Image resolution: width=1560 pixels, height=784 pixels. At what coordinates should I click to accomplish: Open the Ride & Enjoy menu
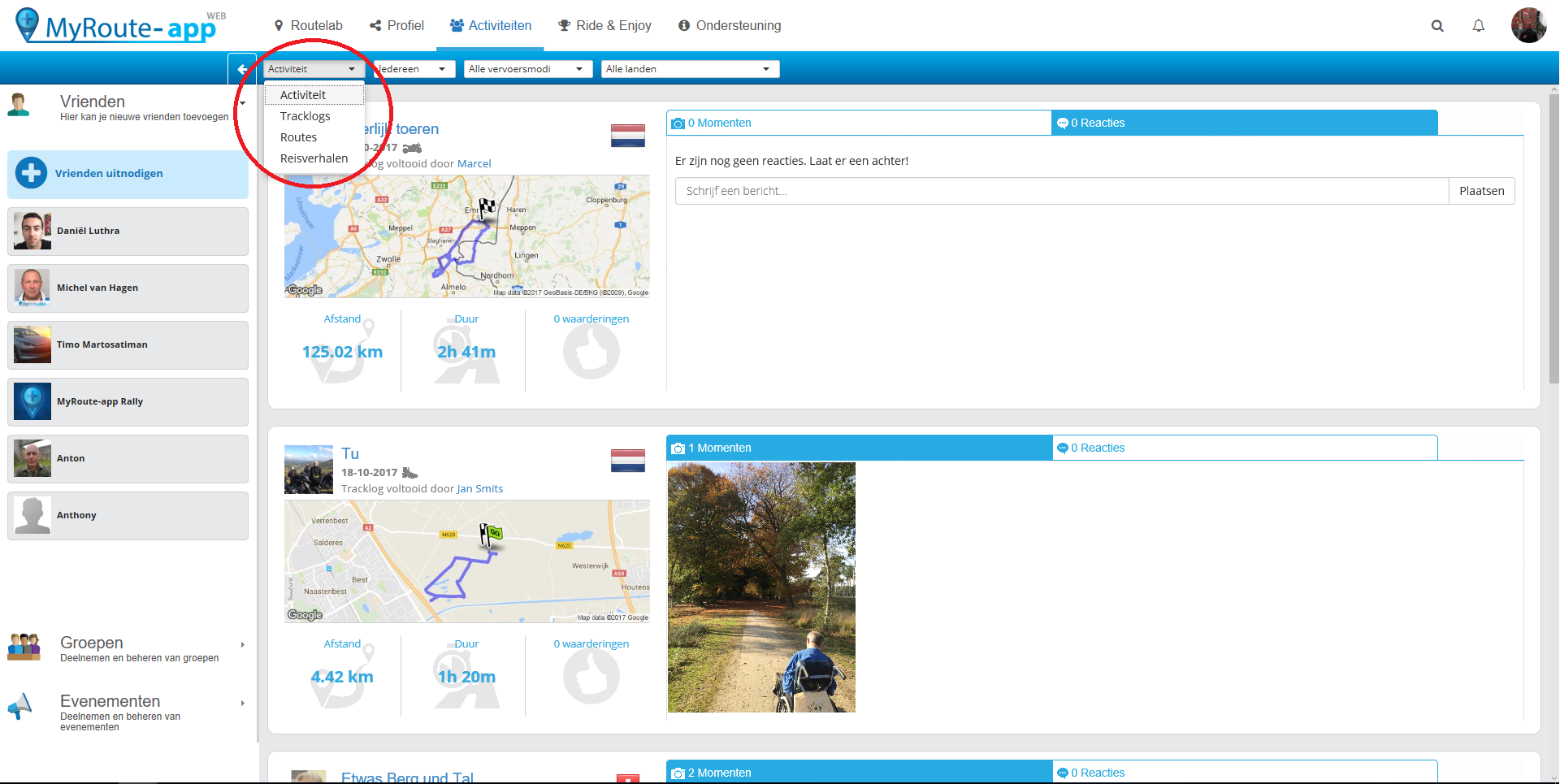604,26
